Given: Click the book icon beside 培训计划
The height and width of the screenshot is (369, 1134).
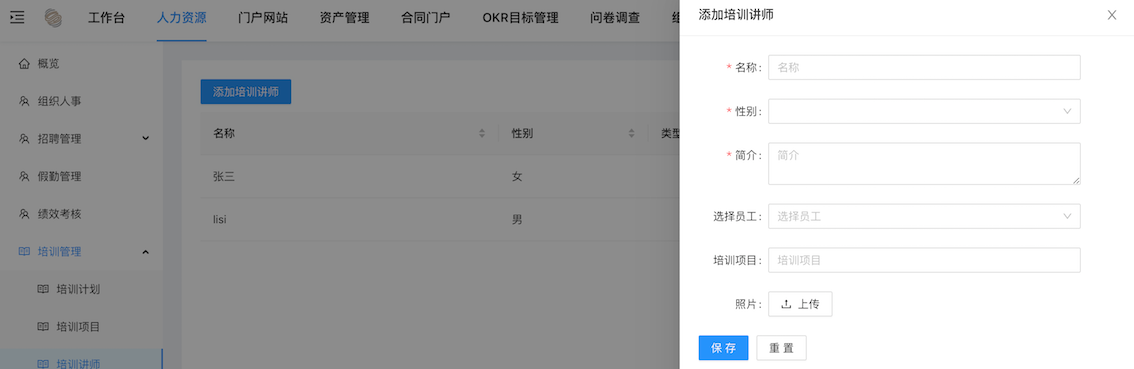Looking at the screenshot, I should click(x=43, y=289).
